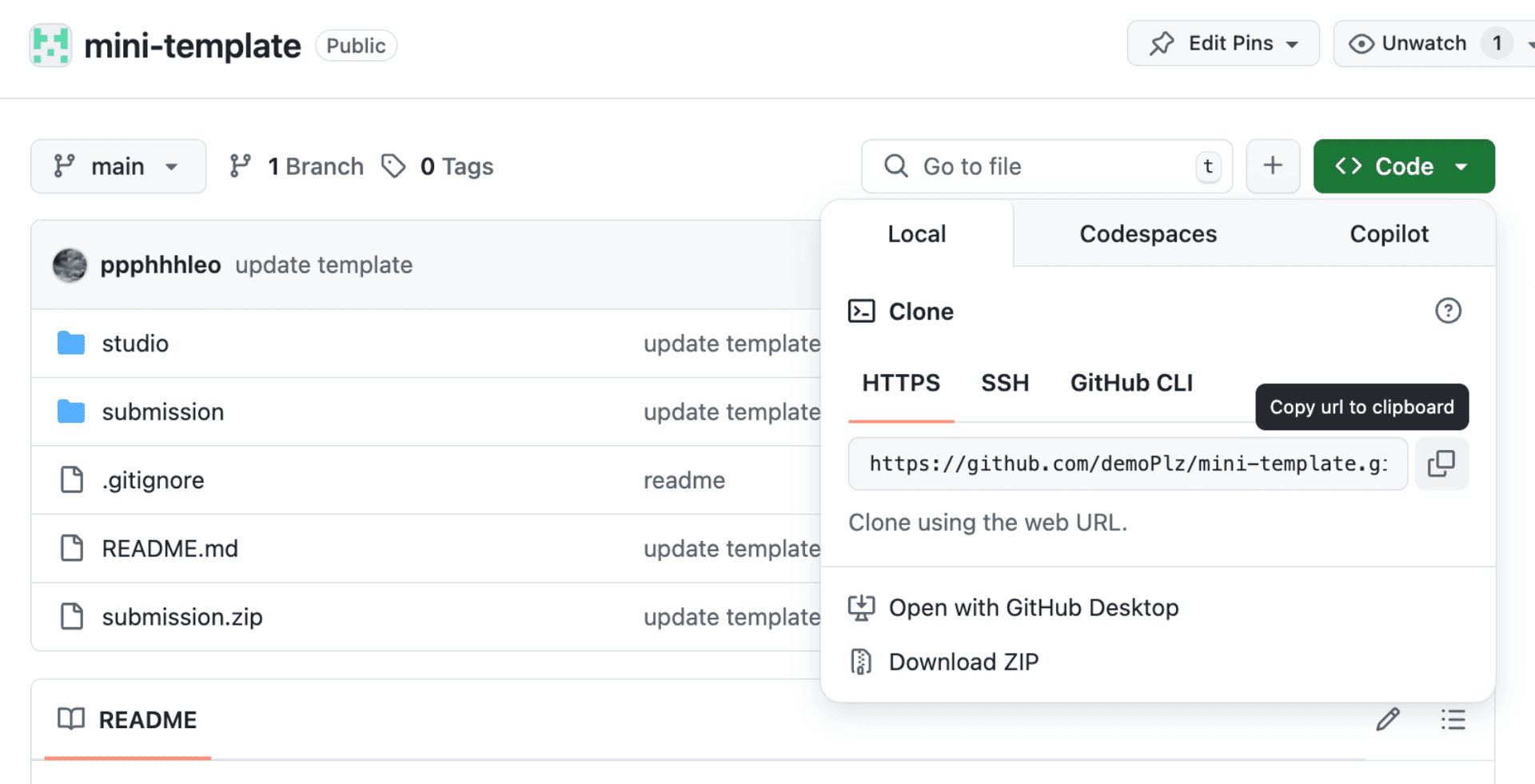Click the branch icon next to 1 Branch
Screen dimensions: 1535x784
(240, 166)
